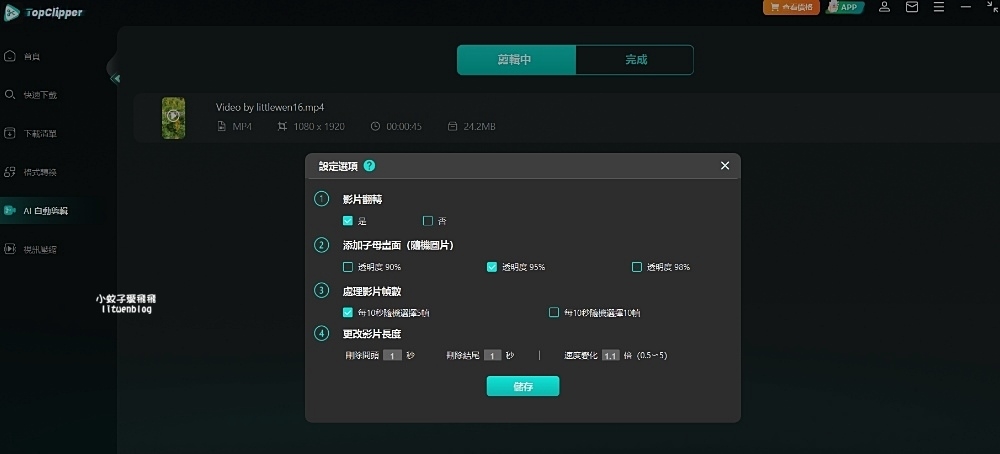
Task: Open the APP download button
Action: click(x=844, y=7)
